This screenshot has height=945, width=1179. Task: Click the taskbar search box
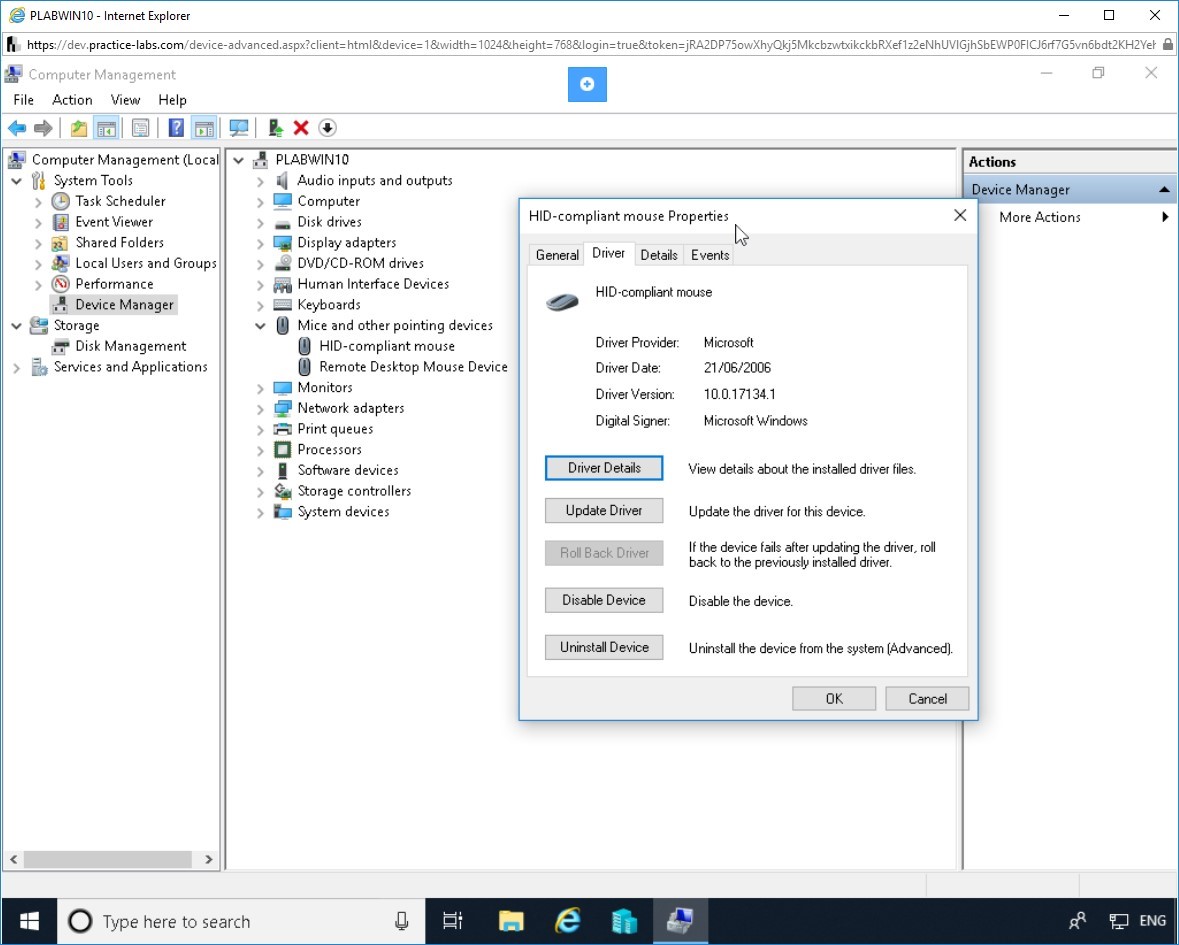(x=241, y=921)
